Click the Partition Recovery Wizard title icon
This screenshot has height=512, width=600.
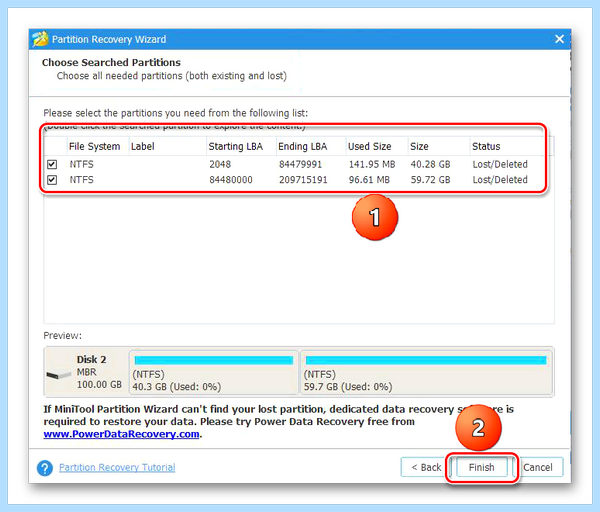(40, 39)
